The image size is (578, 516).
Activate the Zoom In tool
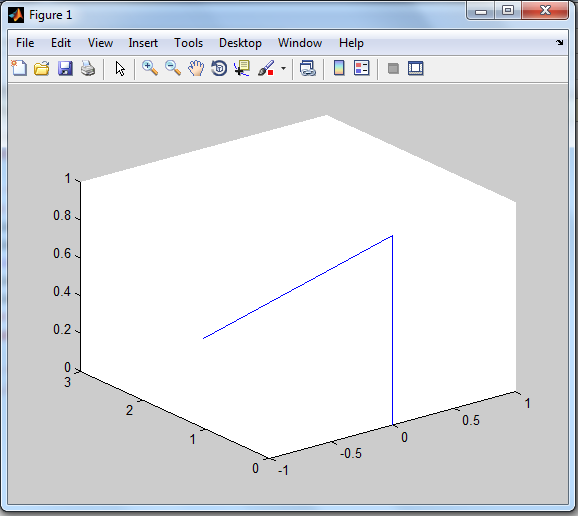(150, 69)
